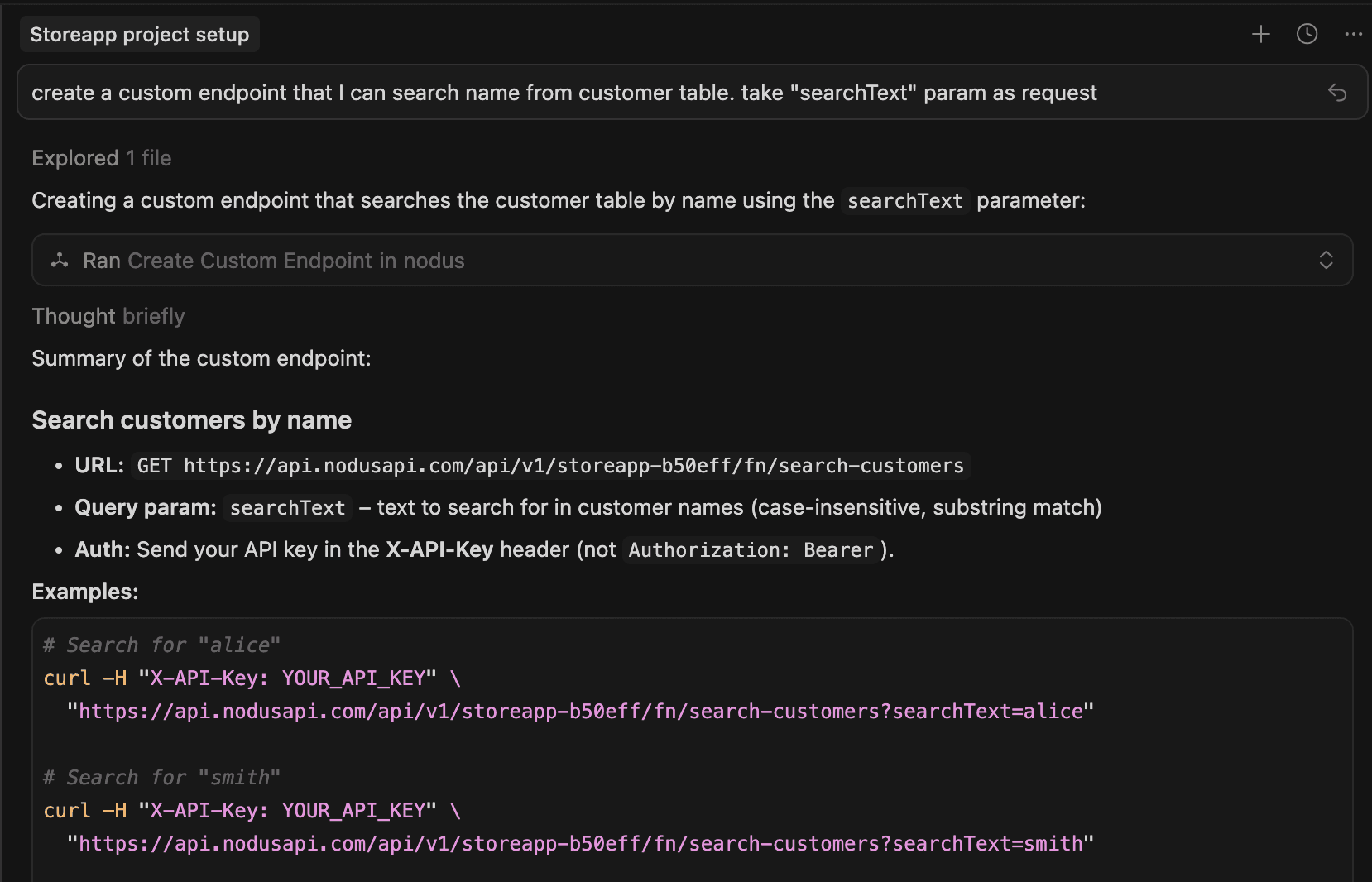Open conversation history via the clock icon
The width and height of the screenshot is (1372, 882).
click(x=1307, y=34)
